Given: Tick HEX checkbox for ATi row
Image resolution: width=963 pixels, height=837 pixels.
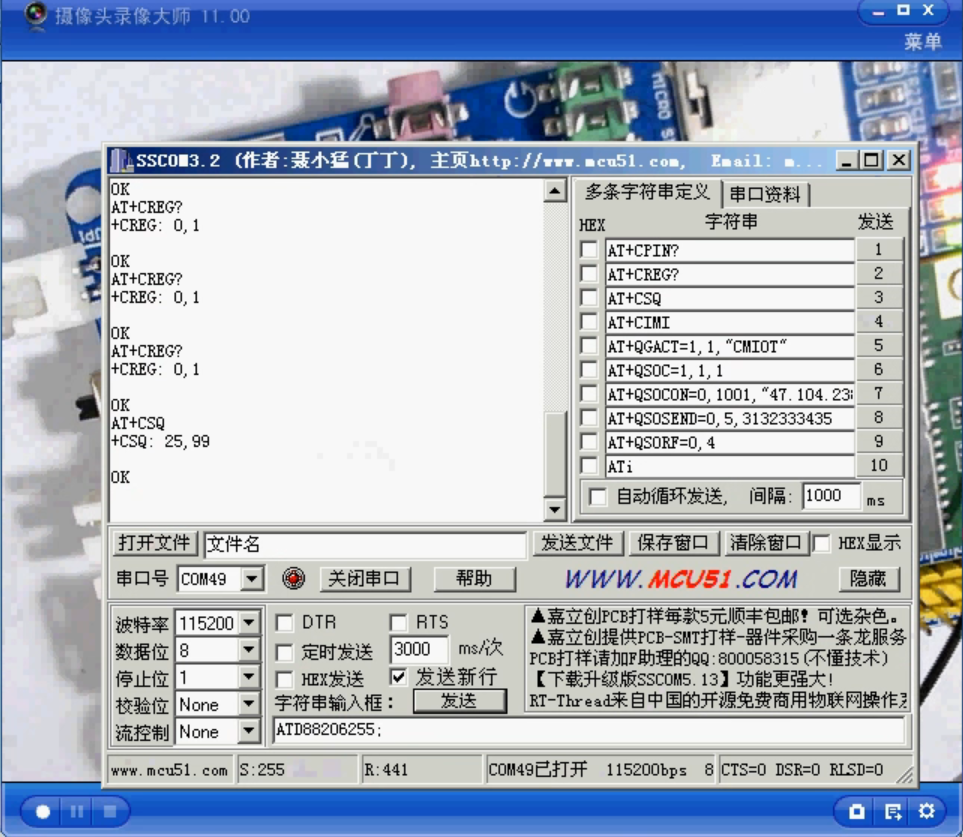Looking at the screenshot, I should [588, 465].
